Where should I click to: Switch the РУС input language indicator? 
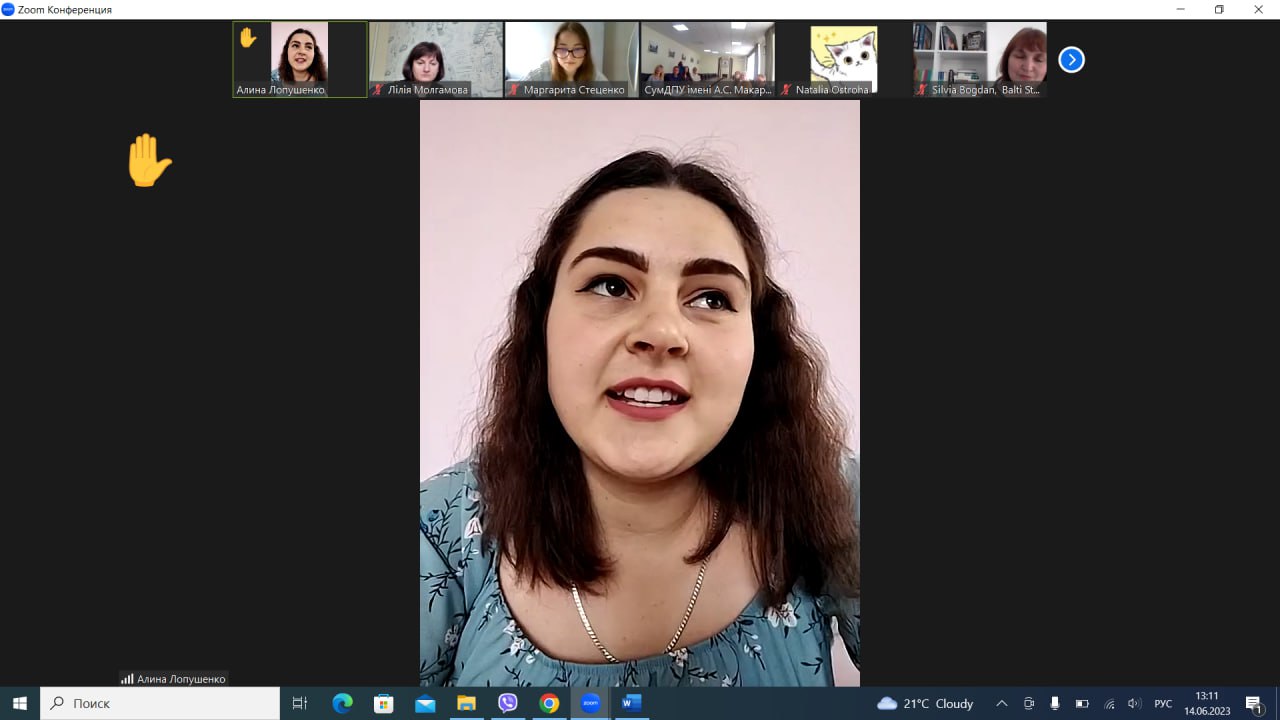[x=1163, y=703]
